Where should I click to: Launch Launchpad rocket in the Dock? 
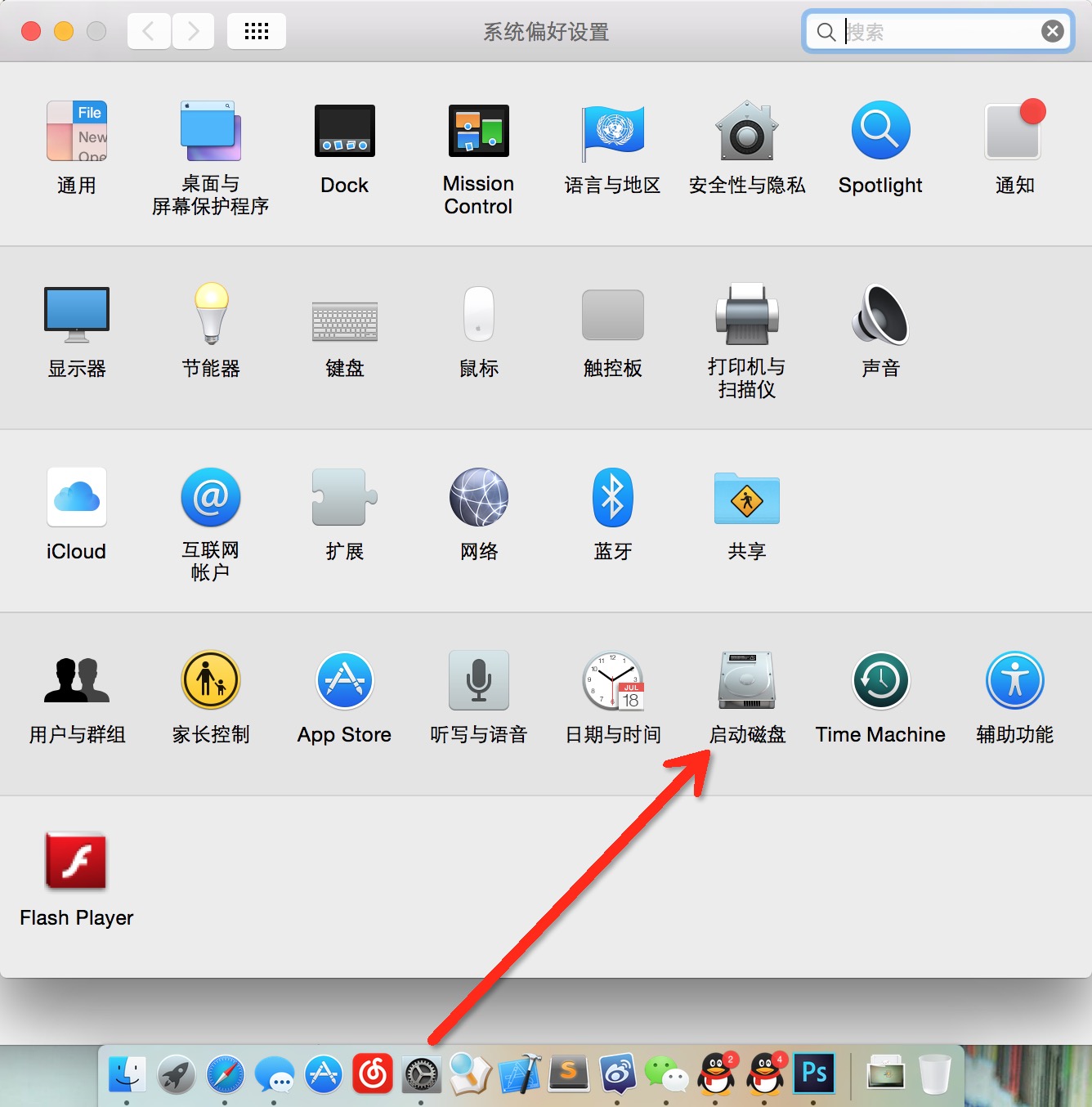point(176,1074)
